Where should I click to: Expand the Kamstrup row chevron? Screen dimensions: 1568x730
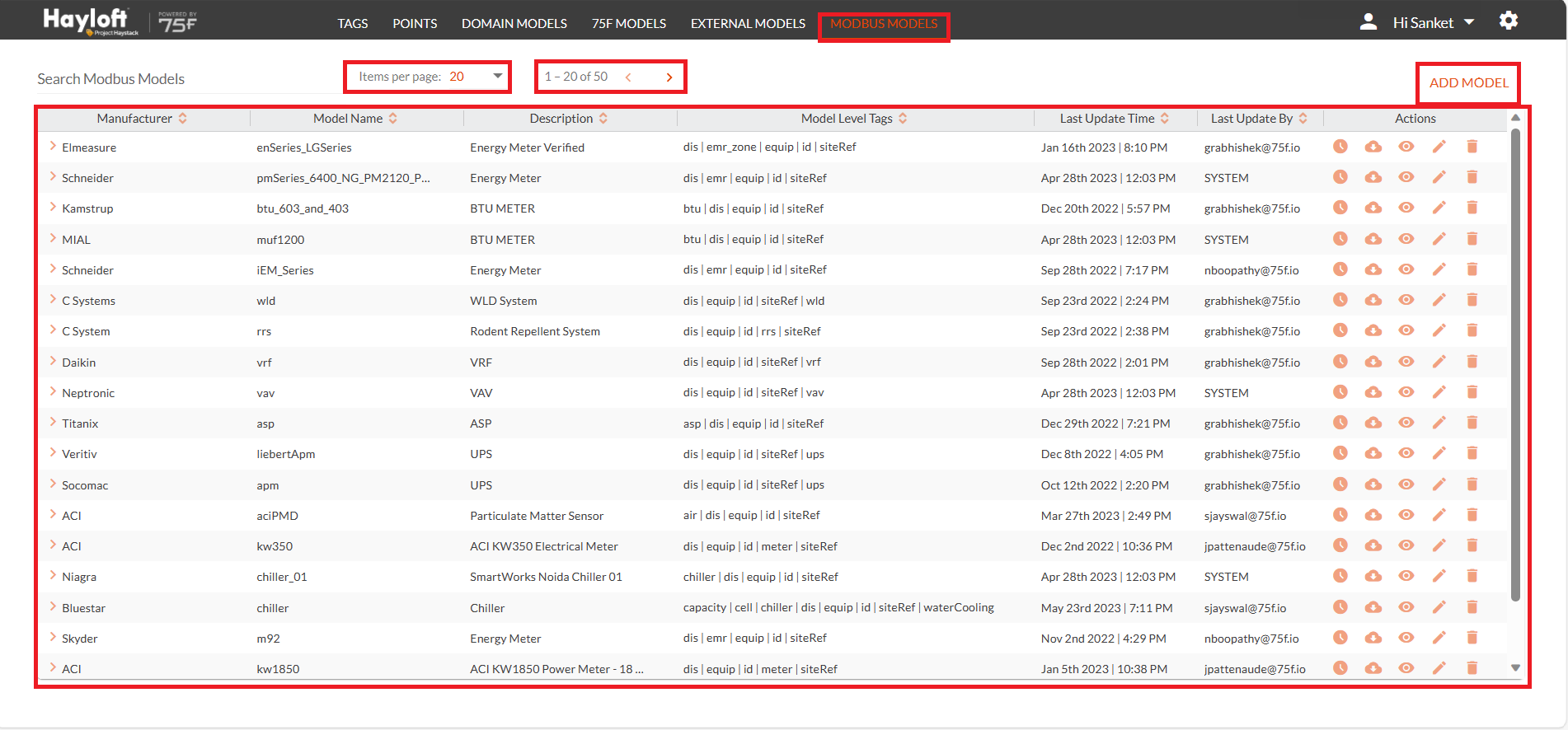tap(53, 207)
